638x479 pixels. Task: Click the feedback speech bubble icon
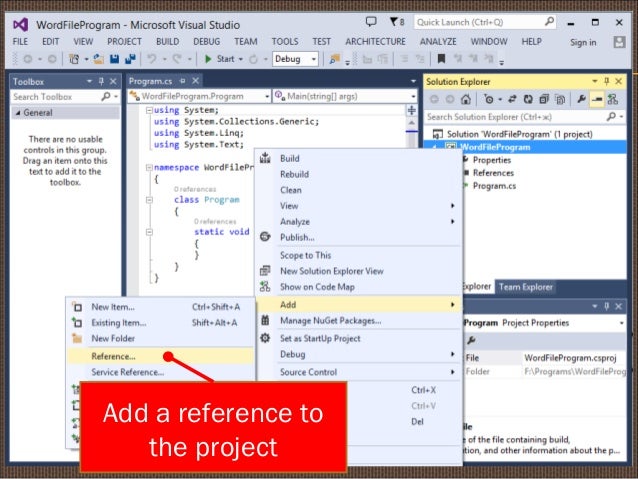click(x=372, y=21)
